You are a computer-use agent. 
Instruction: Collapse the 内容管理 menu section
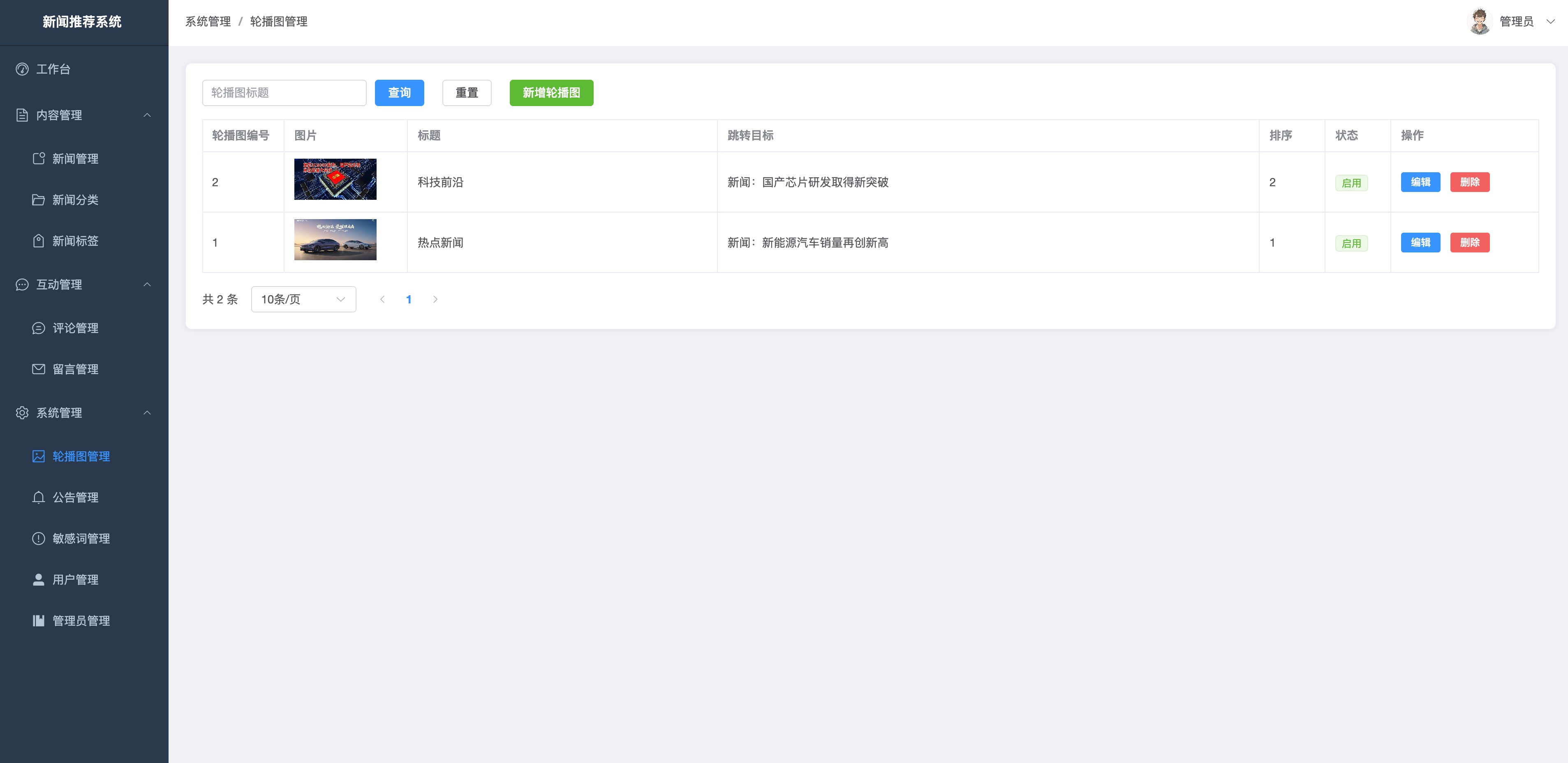pyautogui.click(x=147, y=115)
